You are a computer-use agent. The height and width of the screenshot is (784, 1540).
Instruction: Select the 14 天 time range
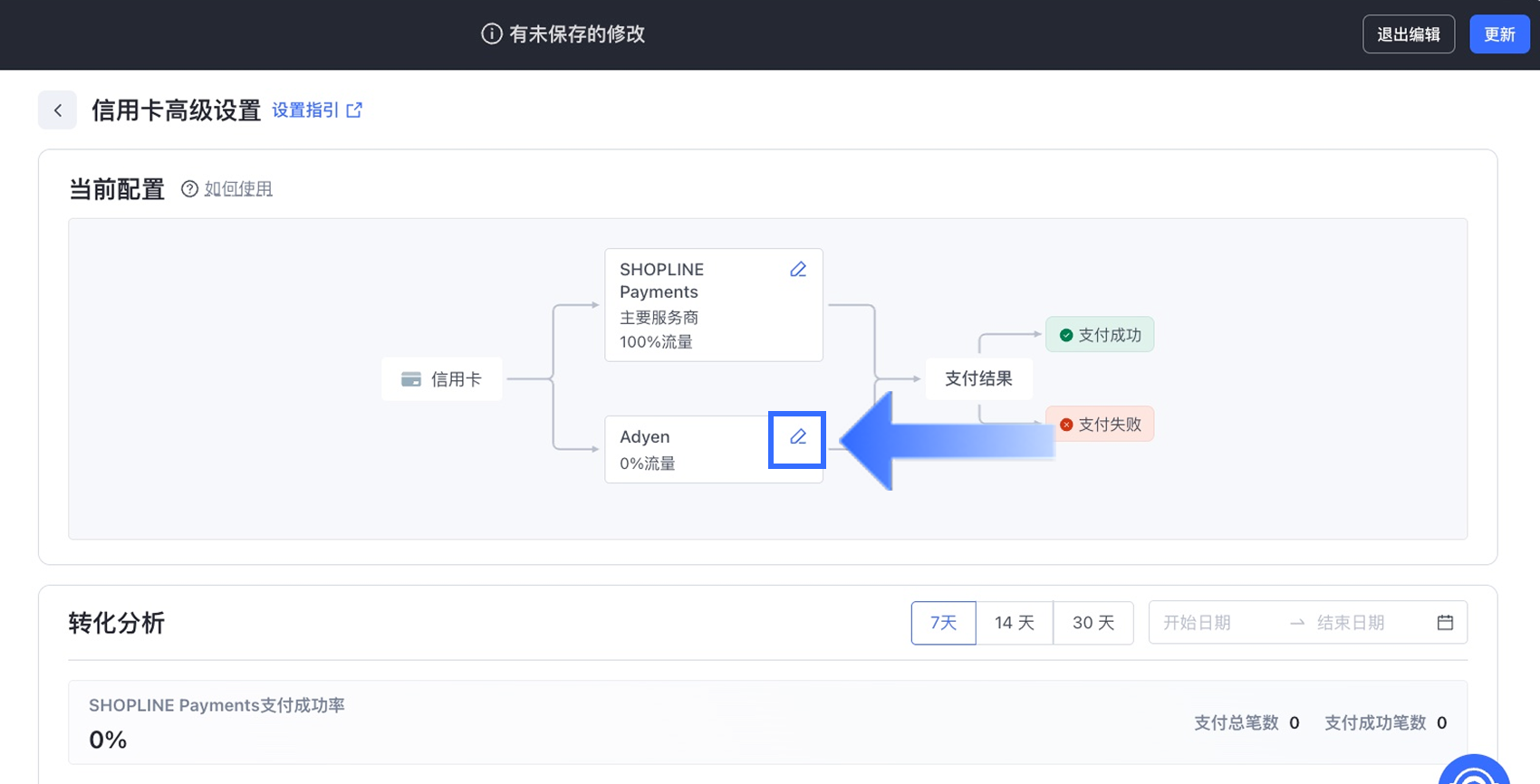click(x=1015, y=623)
